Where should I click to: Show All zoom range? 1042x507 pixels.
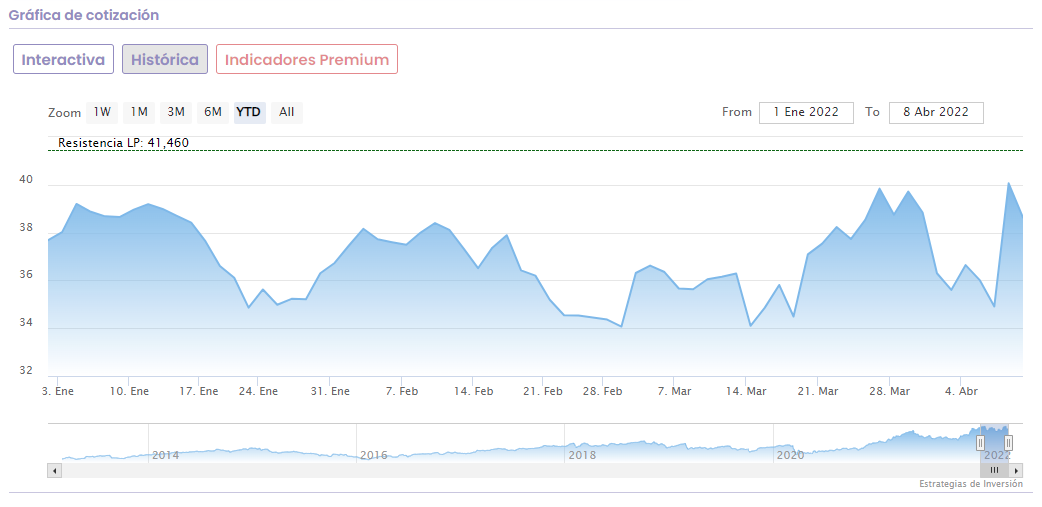pos(287,112)
